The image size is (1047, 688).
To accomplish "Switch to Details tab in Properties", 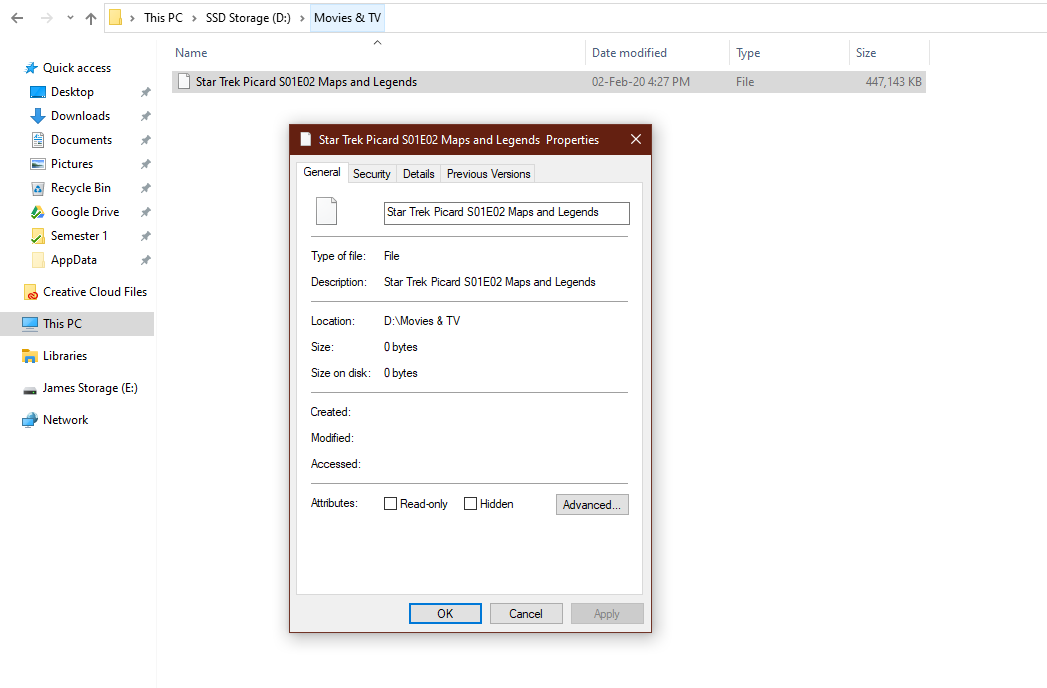I will tap(419, 174).
